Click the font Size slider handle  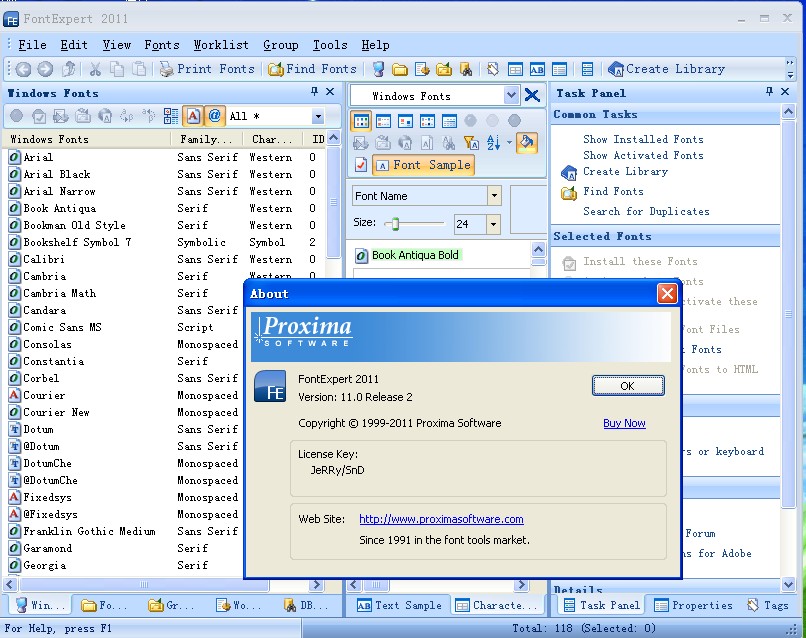[x=395, y=224]
